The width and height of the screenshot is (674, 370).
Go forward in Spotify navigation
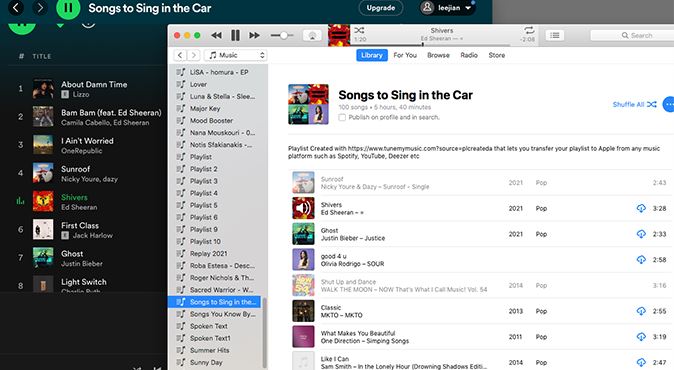[x=40, y=7]
